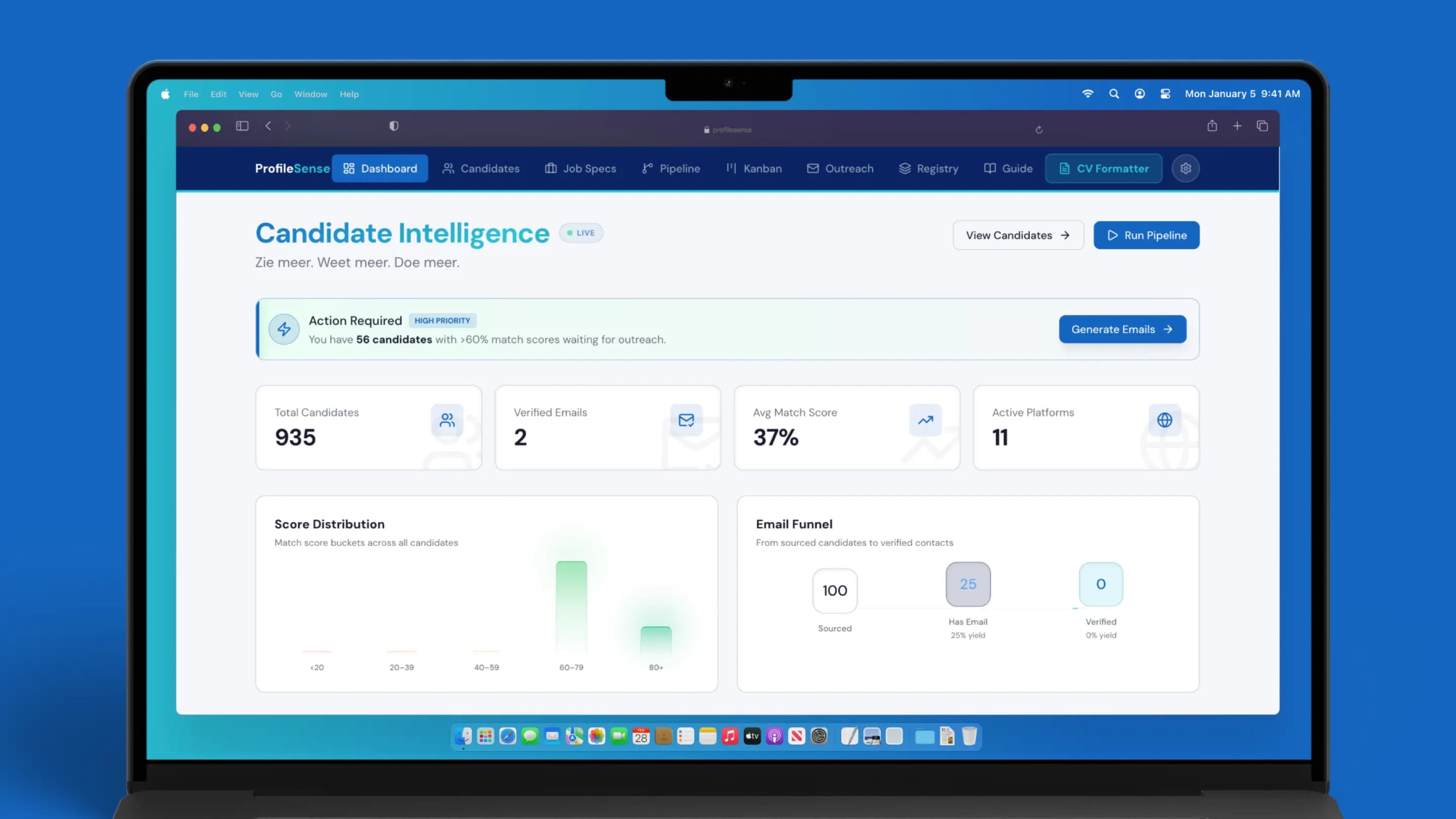This screenshot has height=819, width=1456.
Task: Click the lightning bolt Action Required icon
Action: coord(284,329)
